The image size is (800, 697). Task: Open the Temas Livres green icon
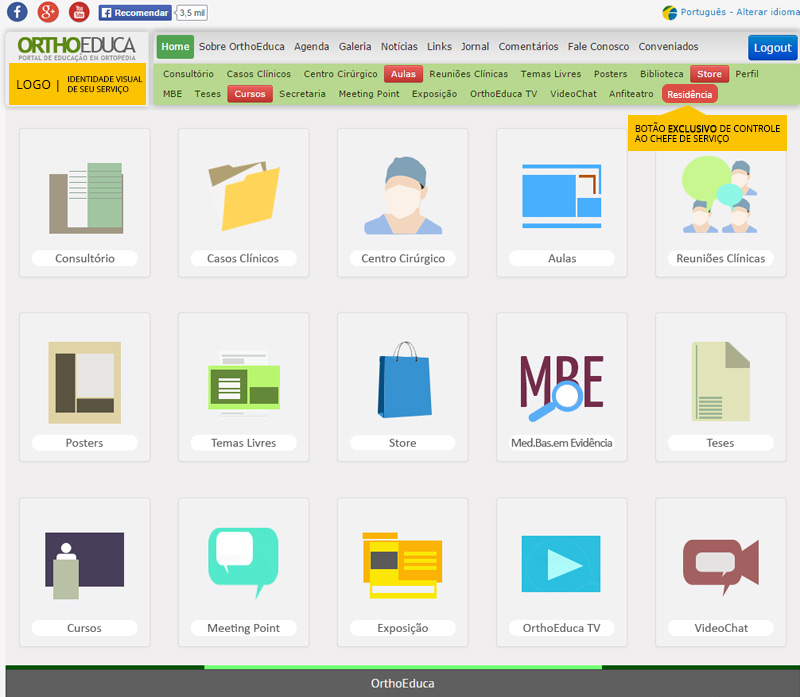(244, 383)
